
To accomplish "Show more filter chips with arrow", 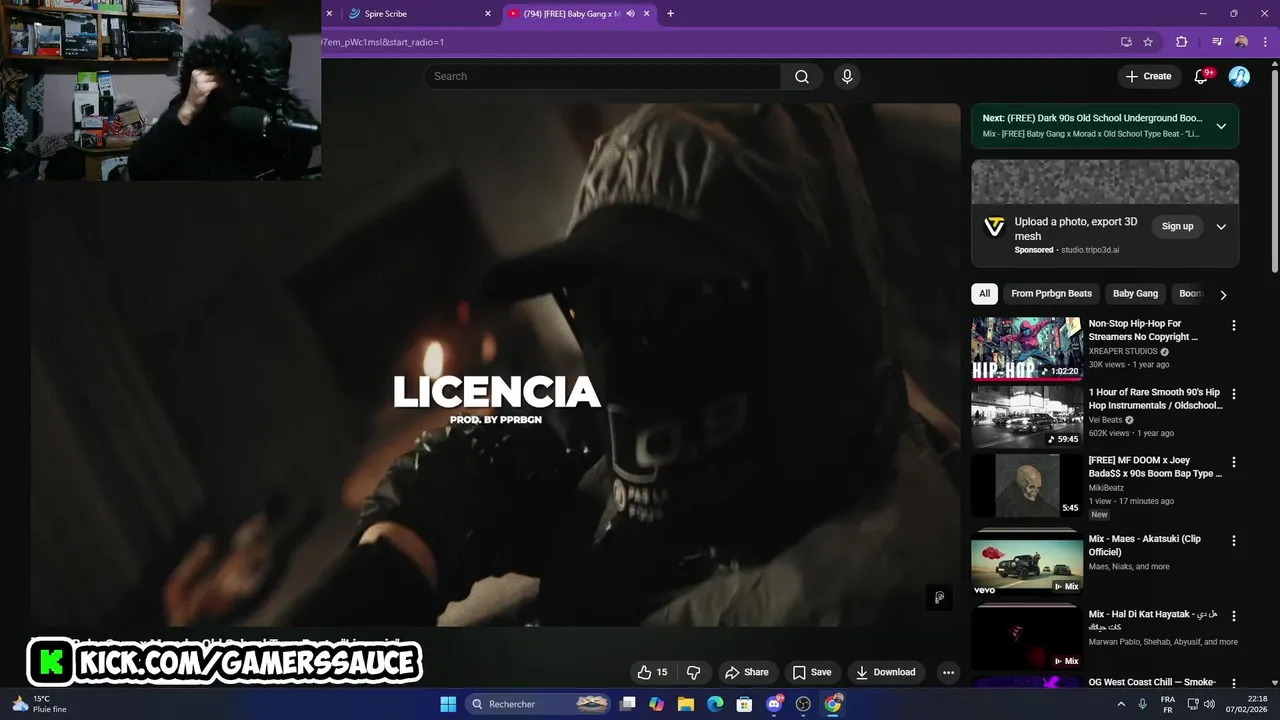I will click(1223, 294).
